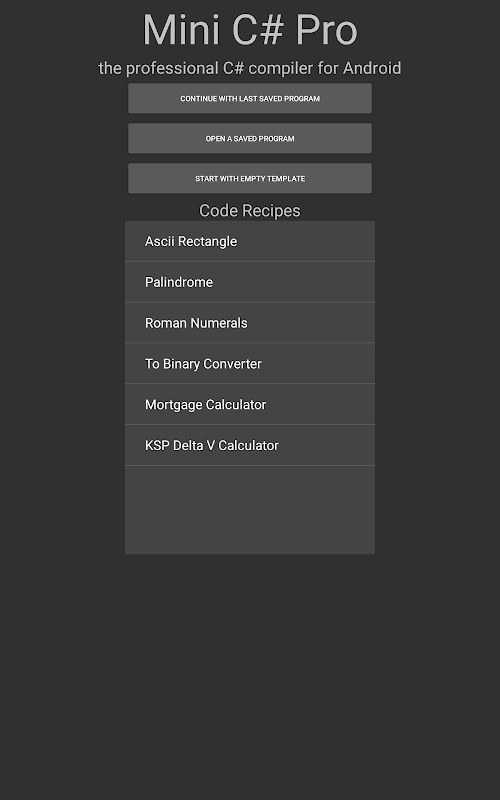Click the C# symbol in the title
Screen dimensions: 500x800
click(258, 30)
